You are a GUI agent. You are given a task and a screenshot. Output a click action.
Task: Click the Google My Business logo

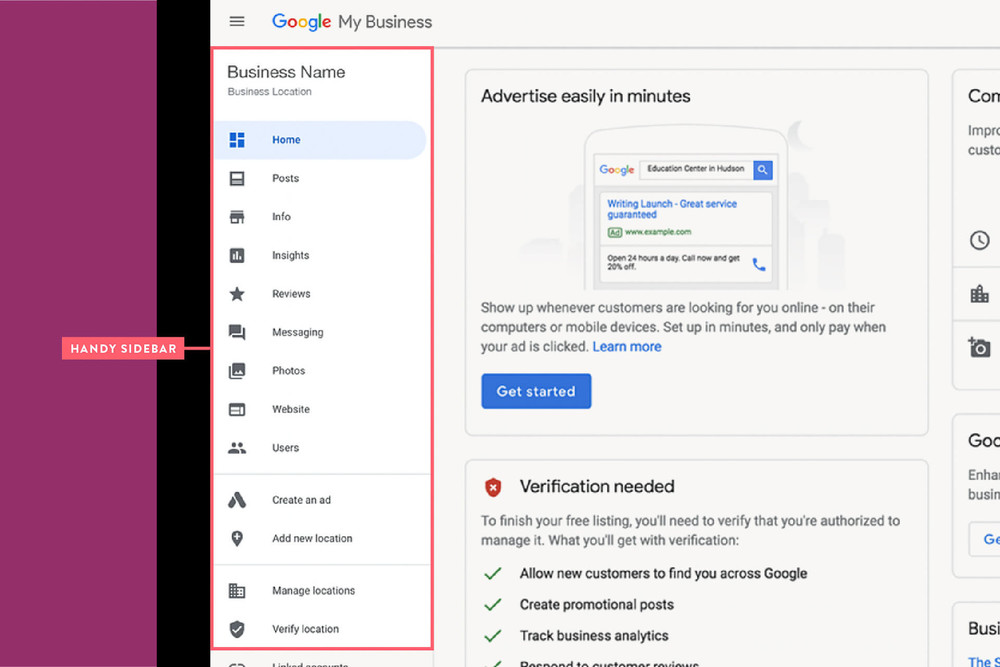352,22
